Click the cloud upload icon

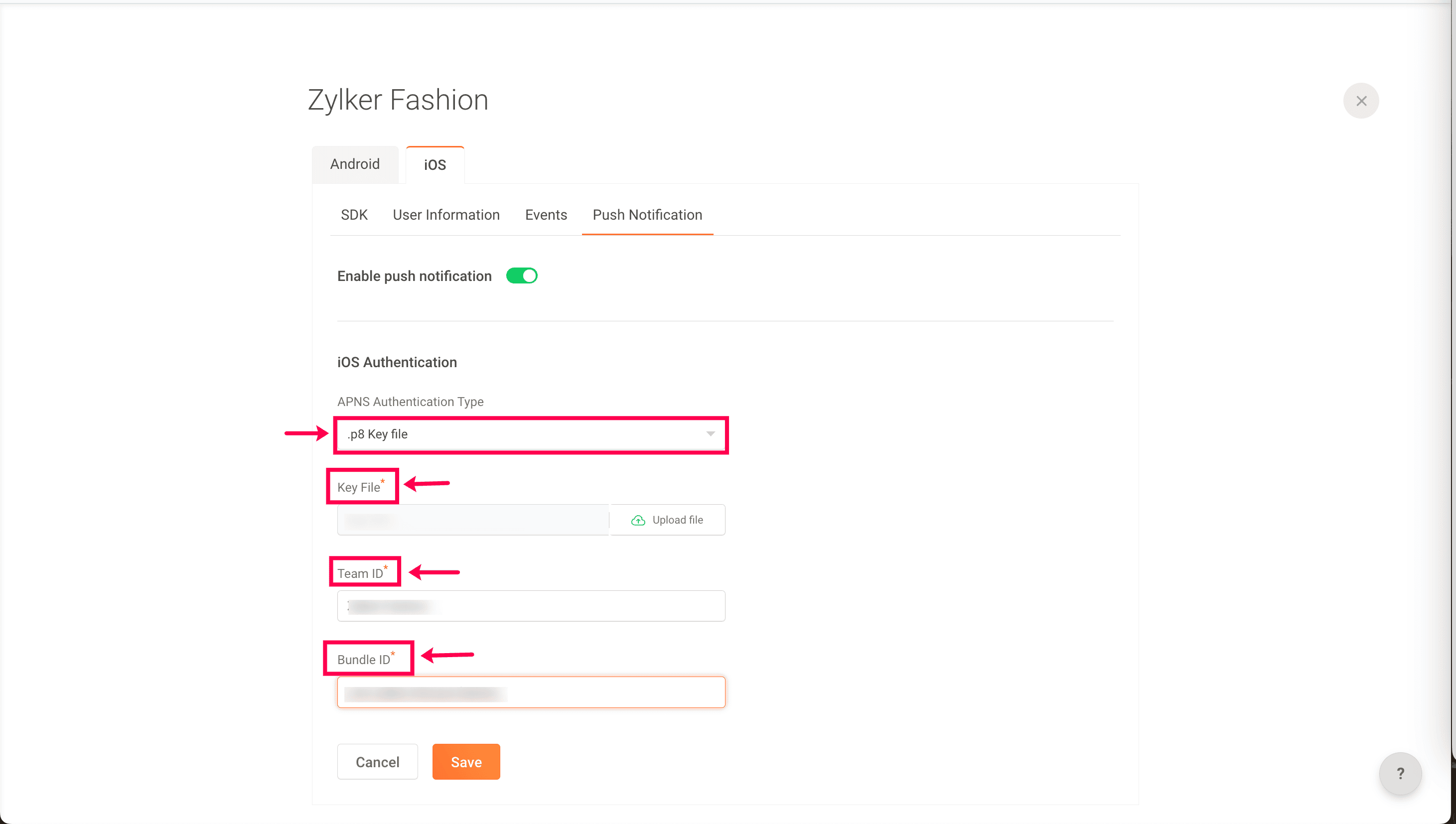coord(638,520)
